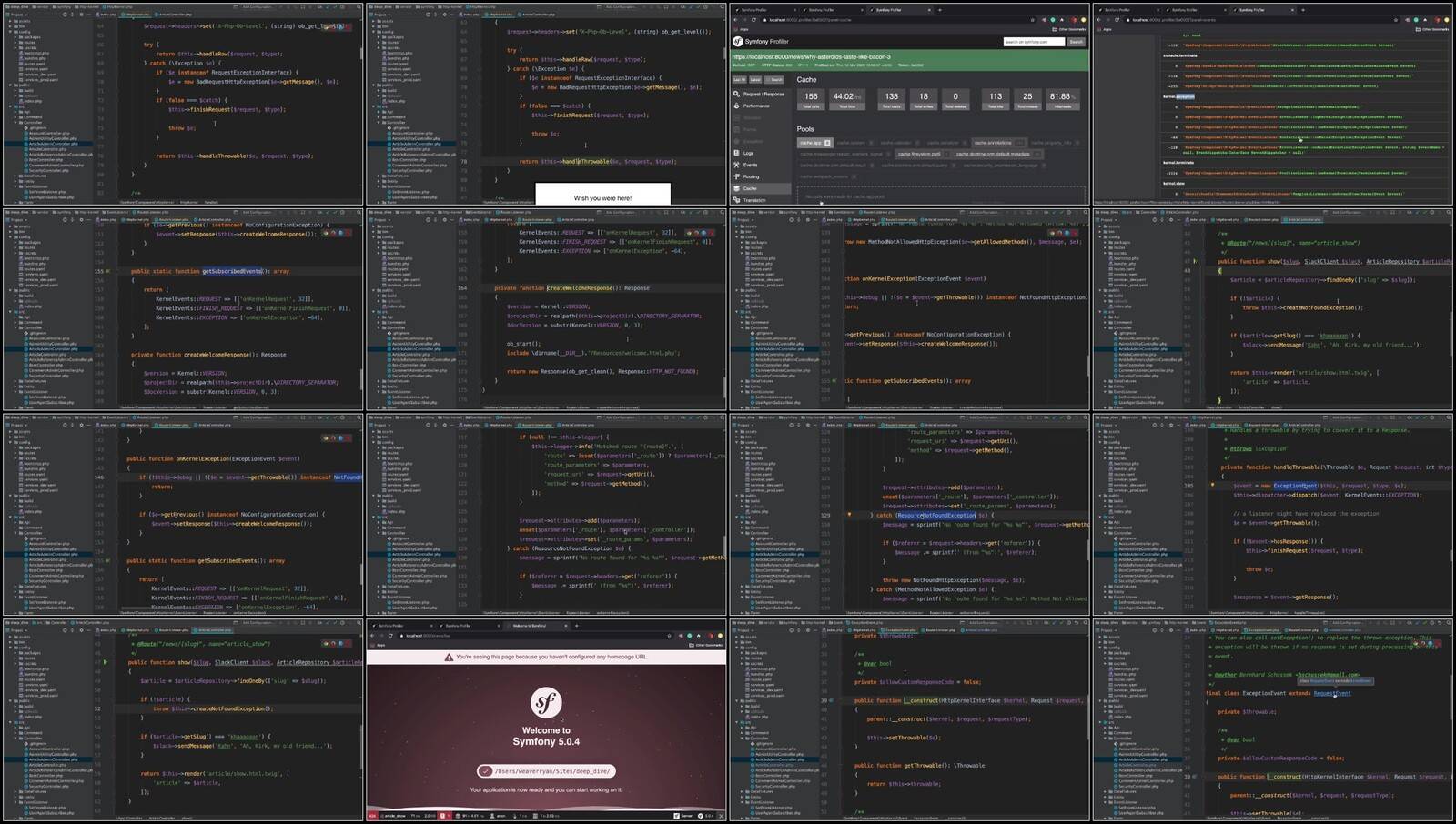This screenshot has height=824, width=1456.
Task: Select the cache.annotations pool tab
Action: [998, 143]
